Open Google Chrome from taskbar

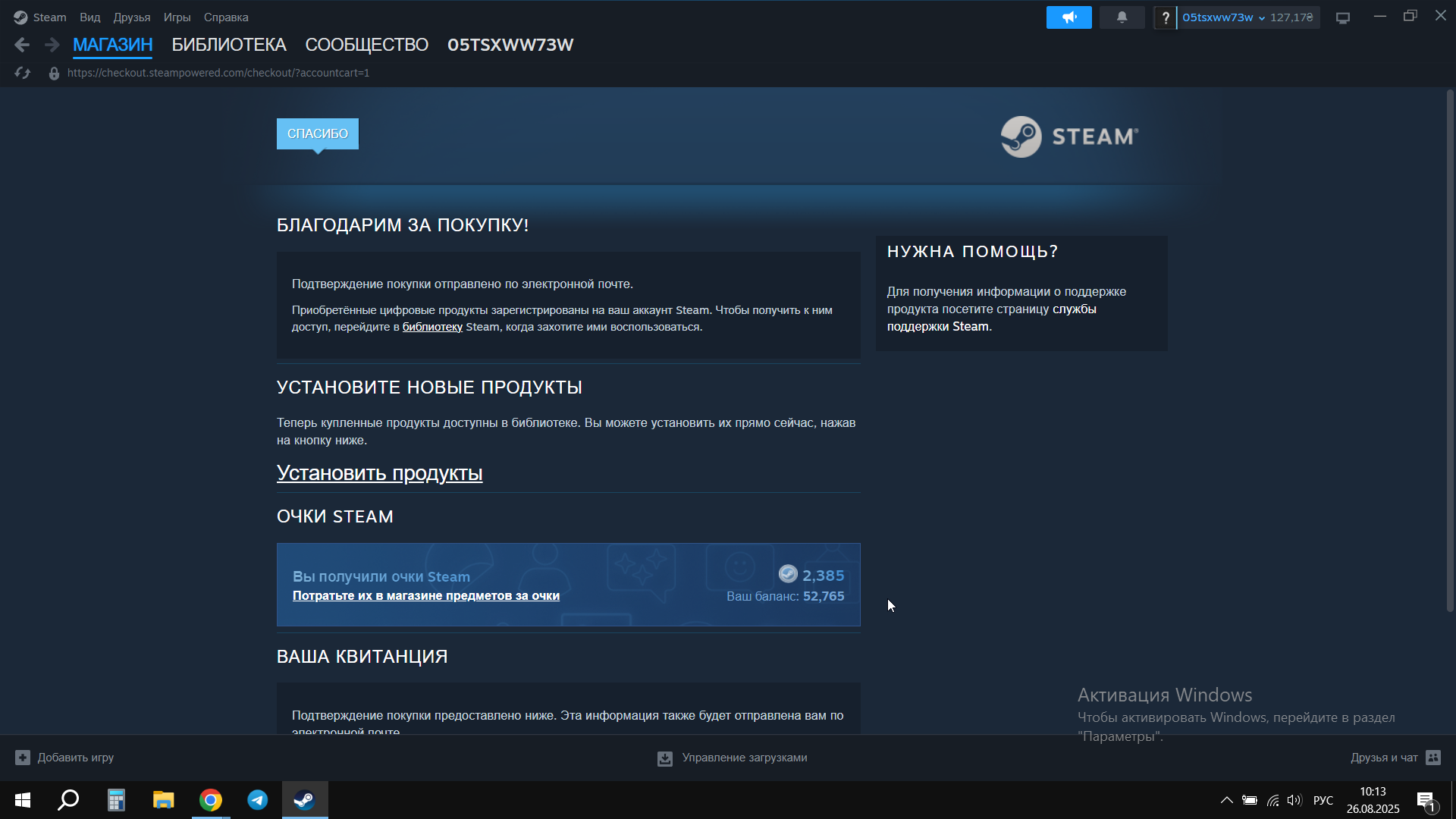tap(211, 800)
